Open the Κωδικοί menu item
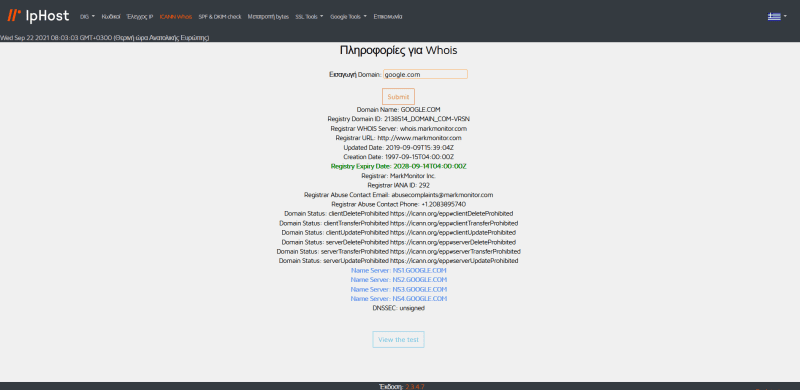Screen dimensions: 800x390 (111, 16)
